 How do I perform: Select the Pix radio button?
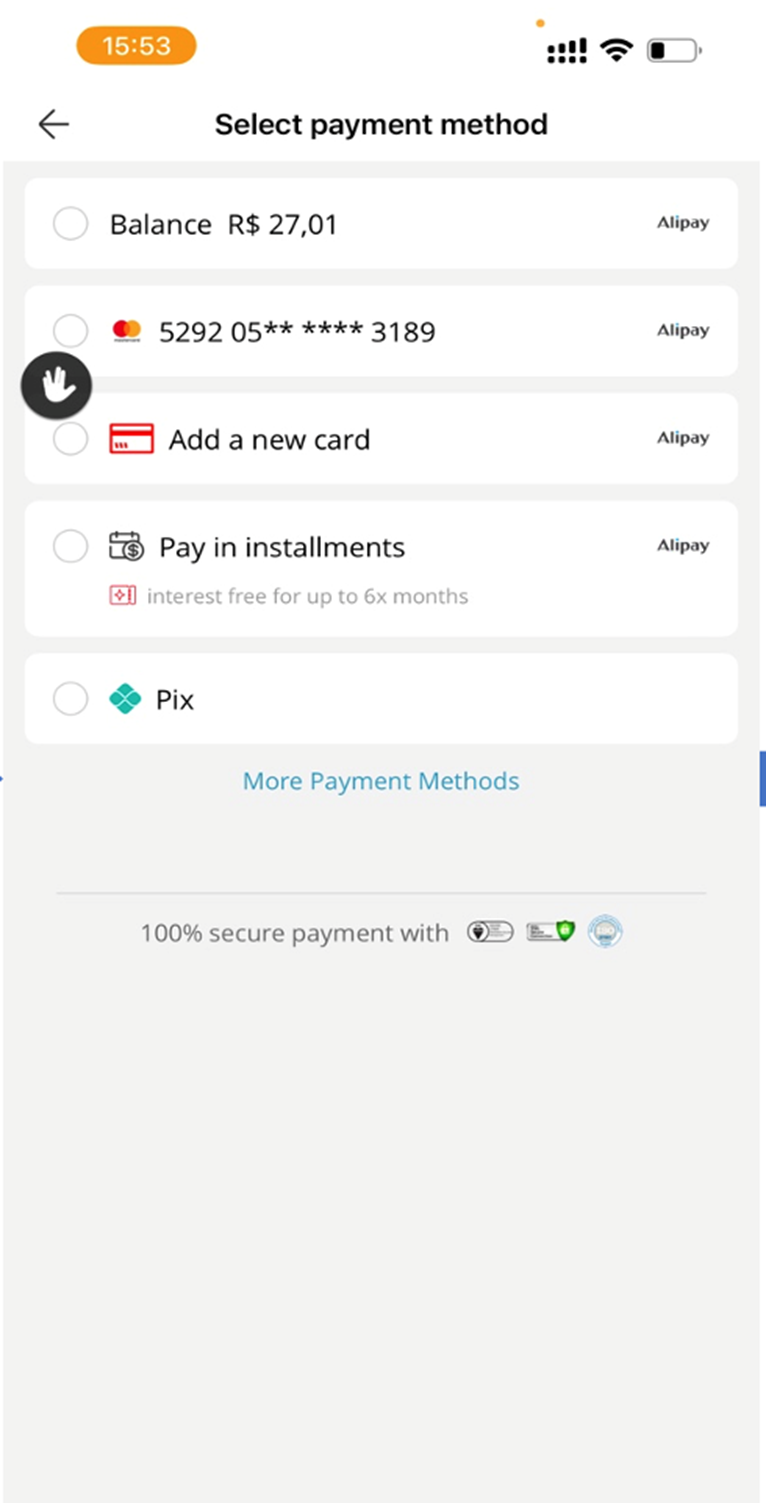[x=70, y=699]
